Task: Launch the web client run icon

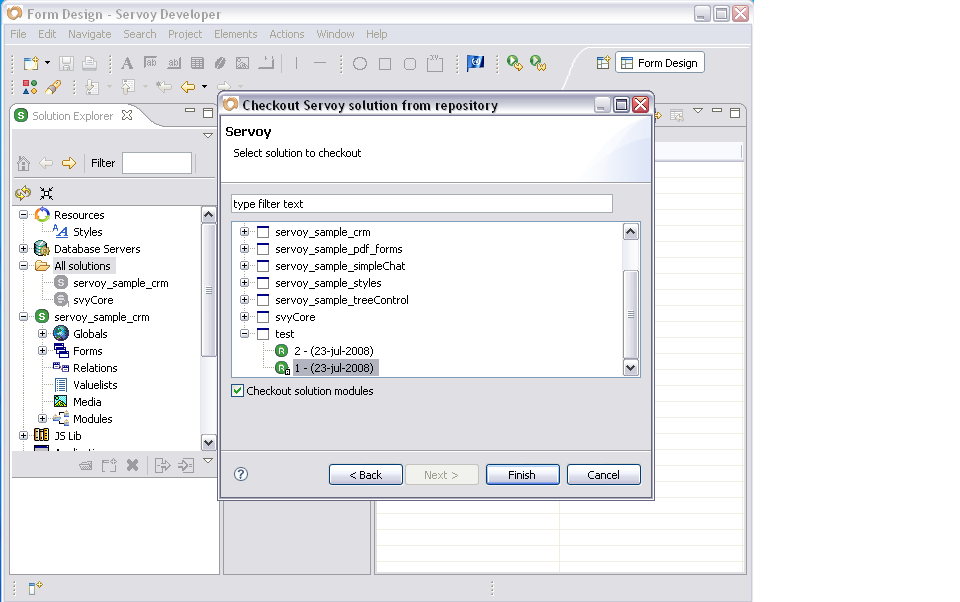Action: (538, 63)
